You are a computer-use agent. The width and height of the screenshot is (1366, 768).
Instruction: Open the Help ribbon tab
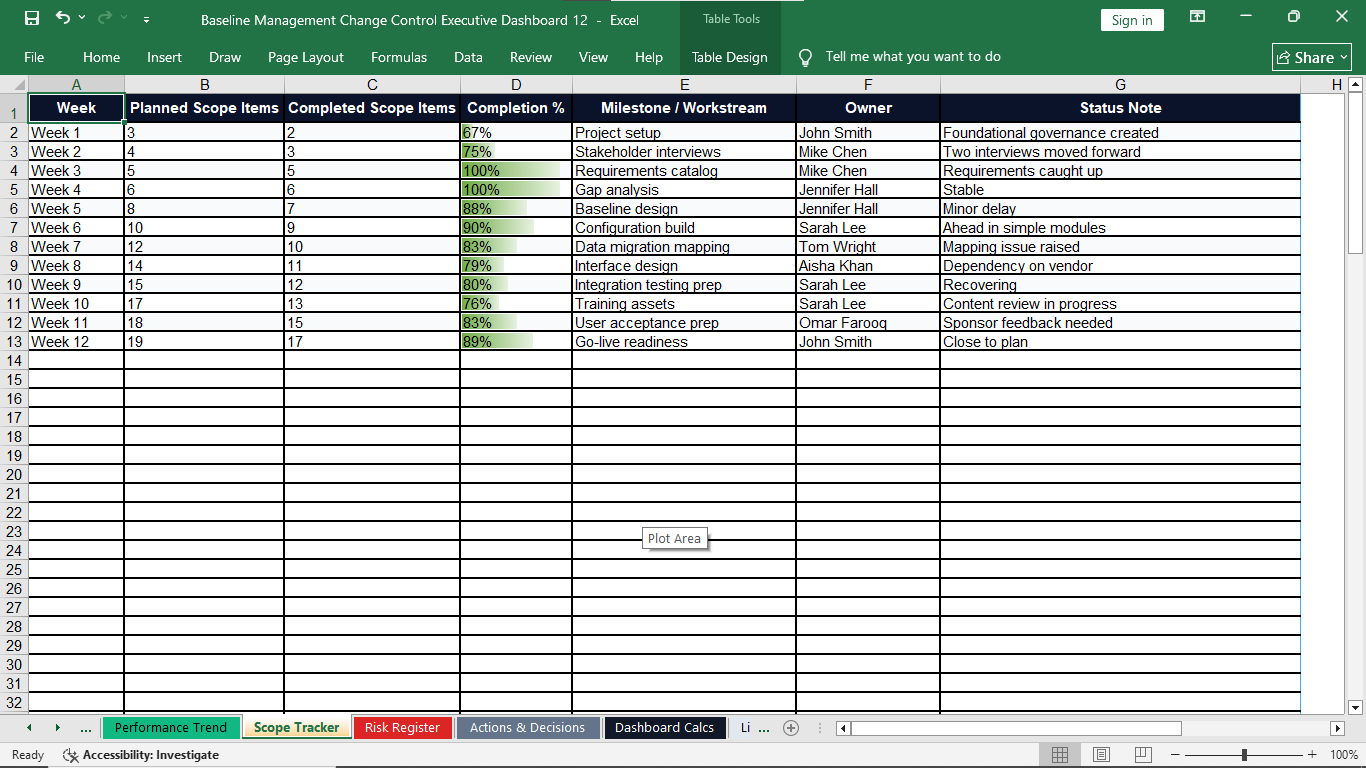[x=649, y=57]
